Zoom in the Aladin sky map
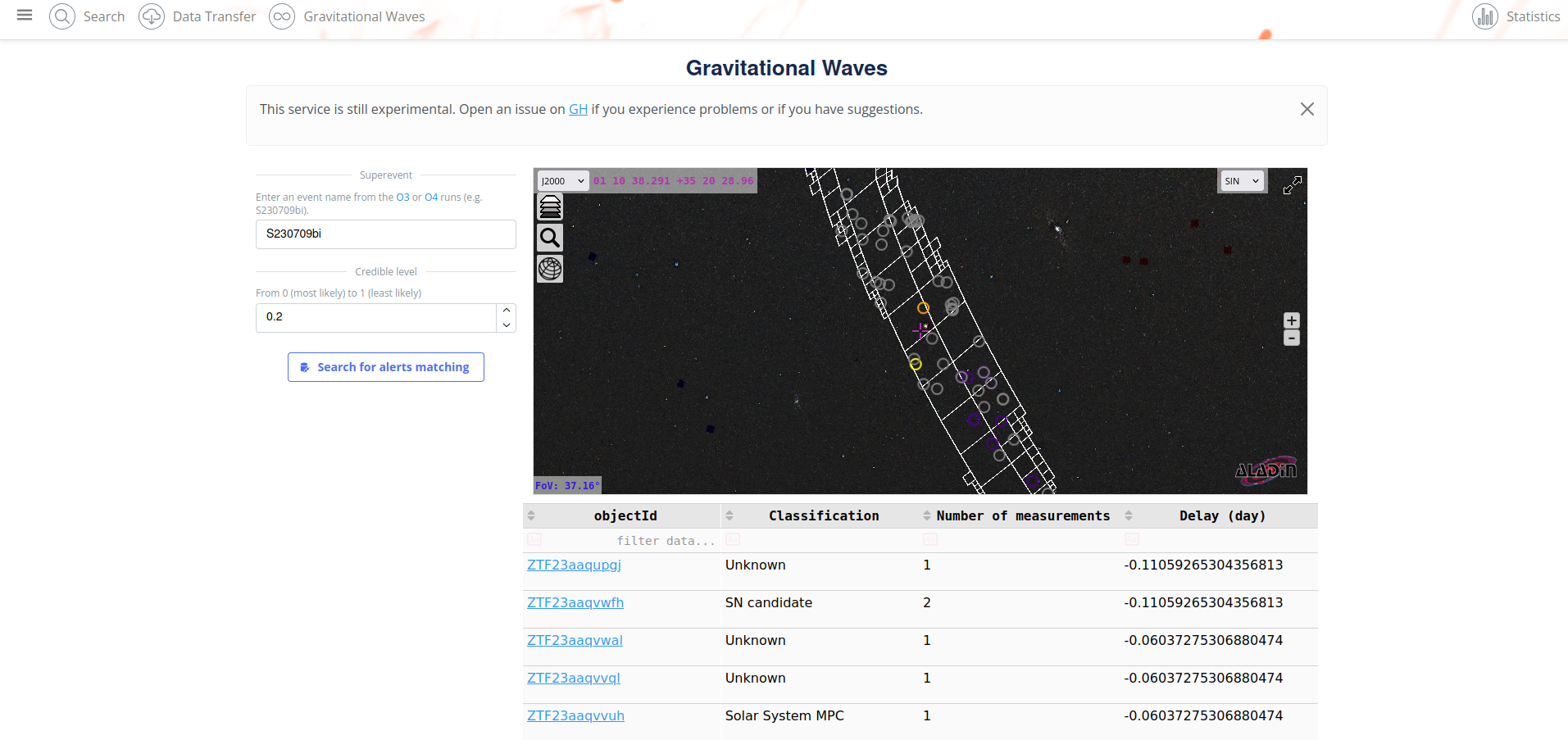1568x740 pixels. (1292, 320)
